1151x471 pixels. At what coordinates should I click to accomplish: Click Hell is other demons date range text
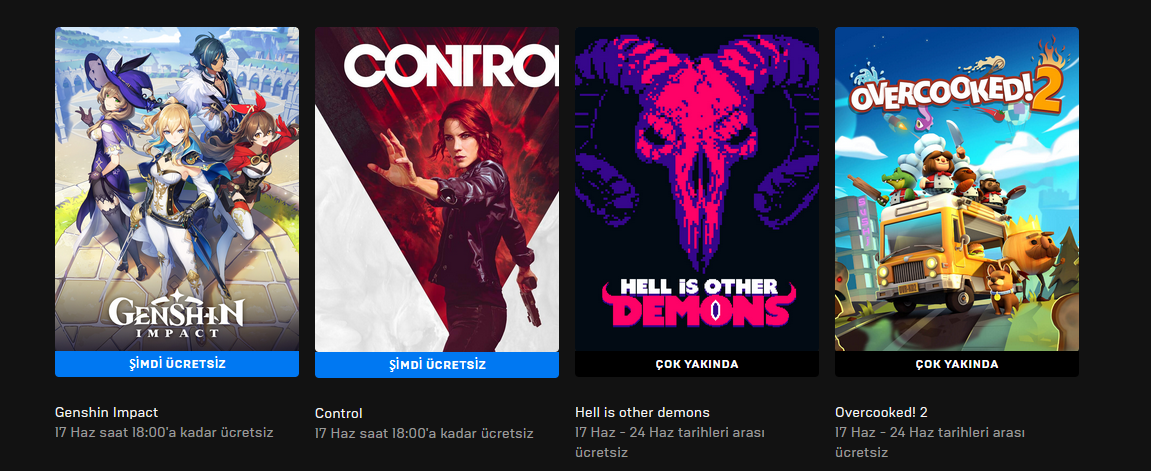669,442
